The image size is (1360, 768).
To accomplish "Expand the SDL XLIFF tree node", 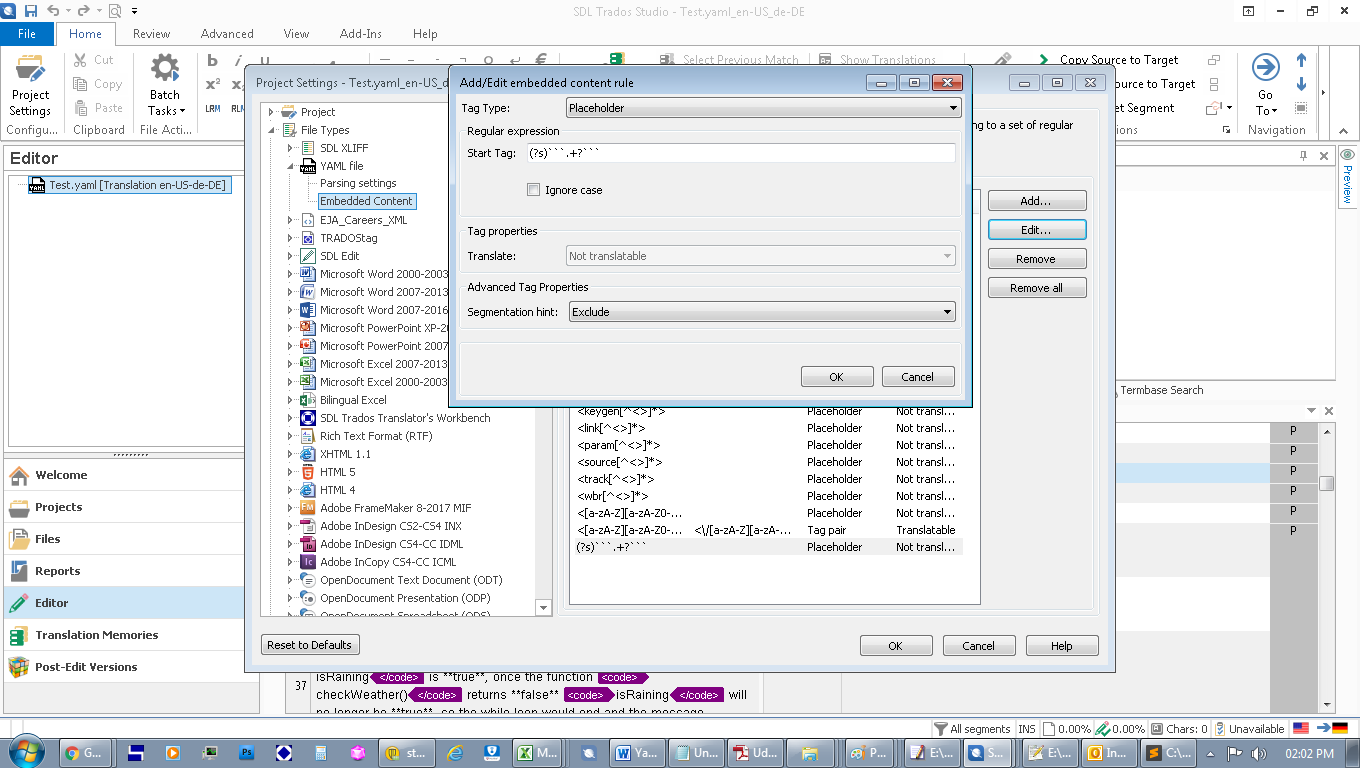I will [291, 148].
